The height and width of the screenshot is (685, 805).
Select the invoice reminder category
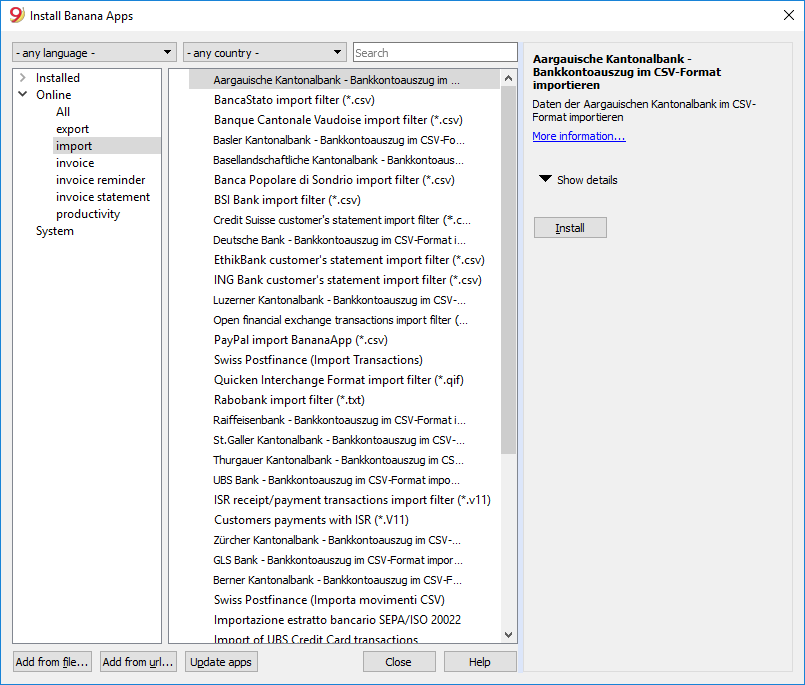point(101,180)
